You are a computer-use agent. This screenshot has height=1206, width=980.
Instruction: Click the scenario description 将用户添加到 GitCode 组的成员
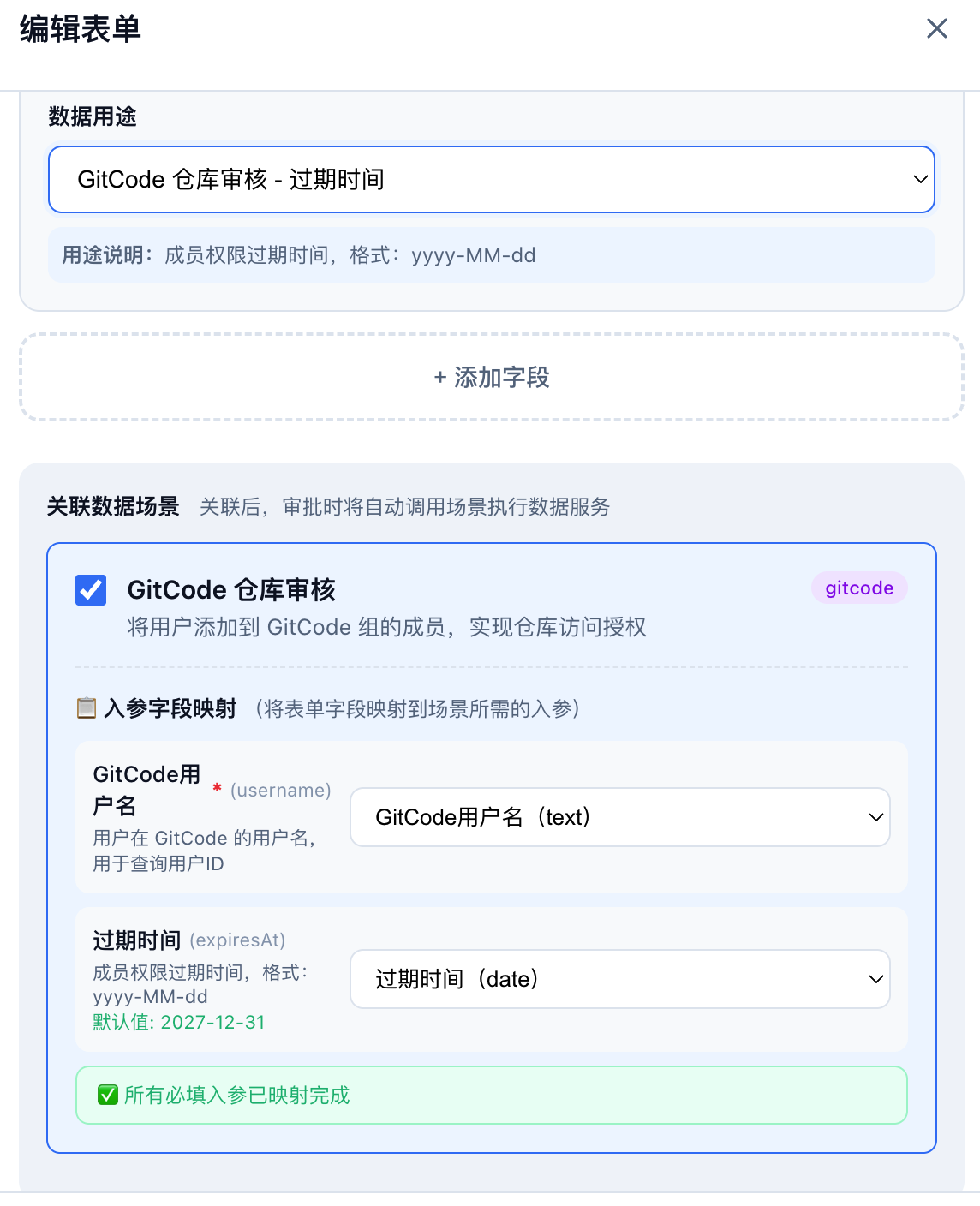(386, 627)
